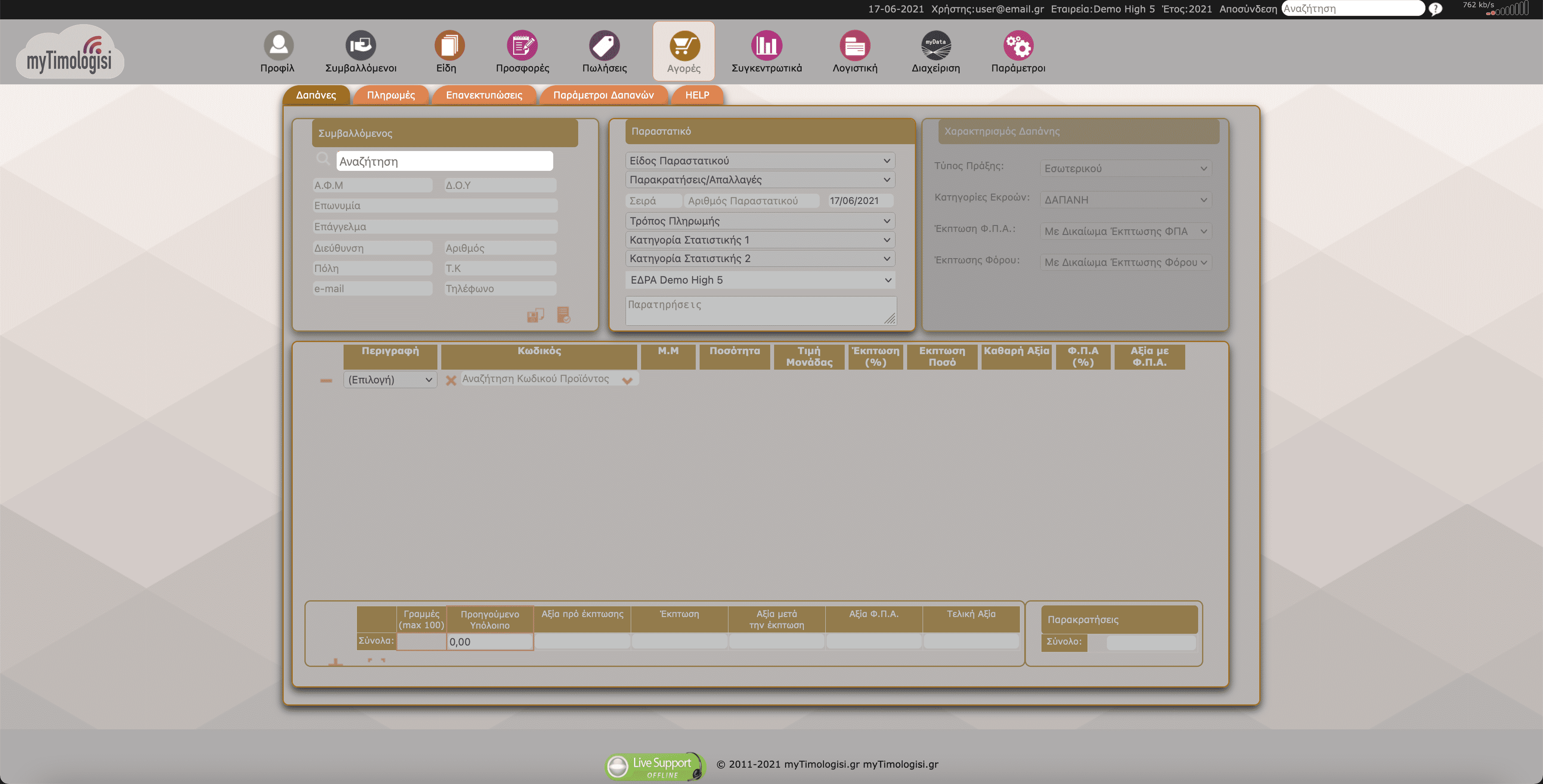Open the Παράμετροι gears section

(x=1017, y=51)
